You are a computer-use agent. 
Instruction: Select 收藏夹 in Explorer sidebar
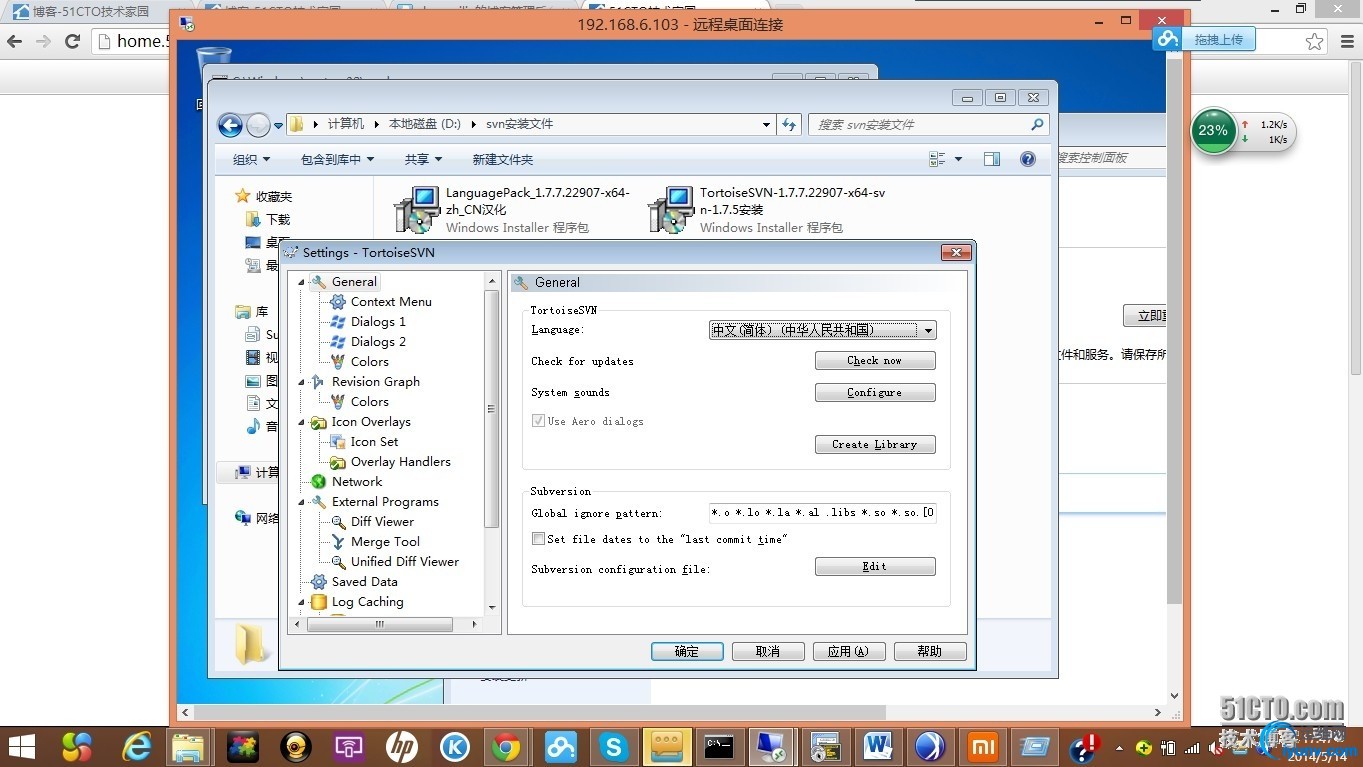(x=273, y=197)
